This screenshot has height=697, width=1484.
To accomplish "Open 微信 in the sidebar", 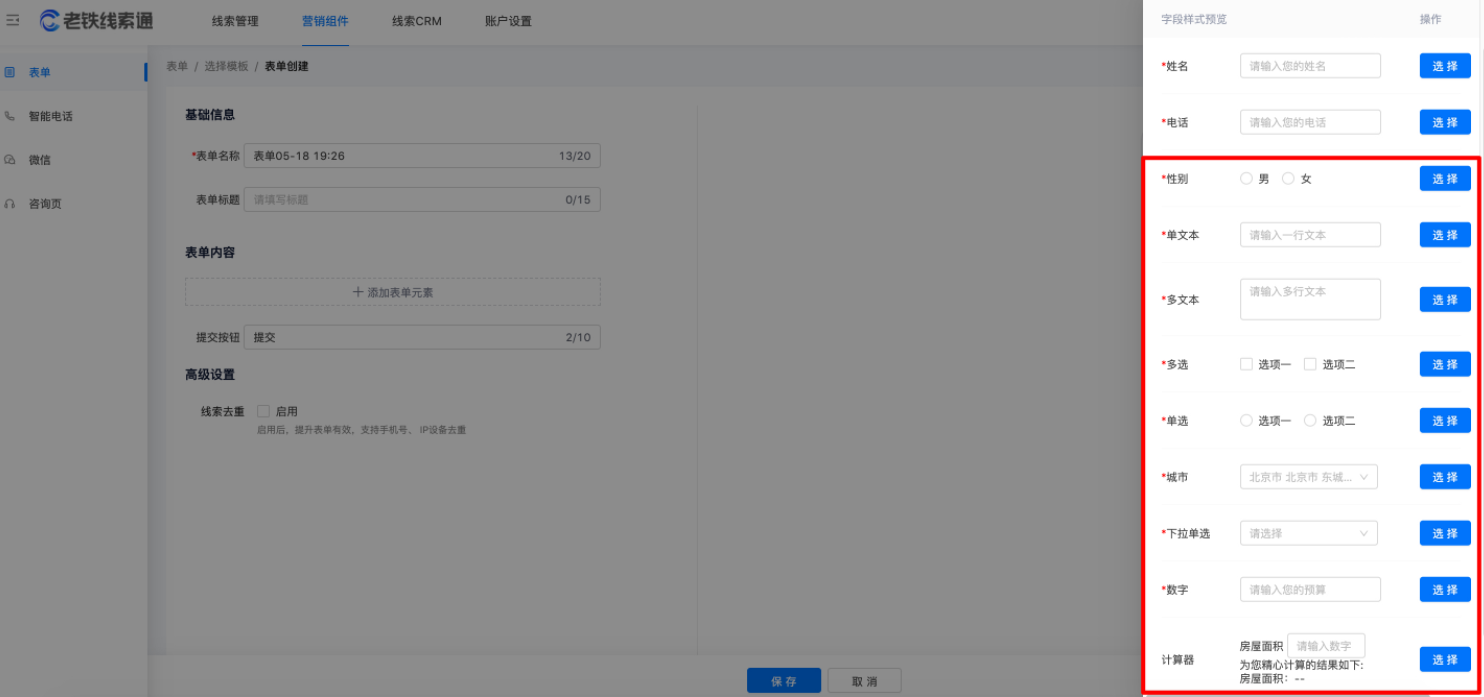I will click(40, 160).
